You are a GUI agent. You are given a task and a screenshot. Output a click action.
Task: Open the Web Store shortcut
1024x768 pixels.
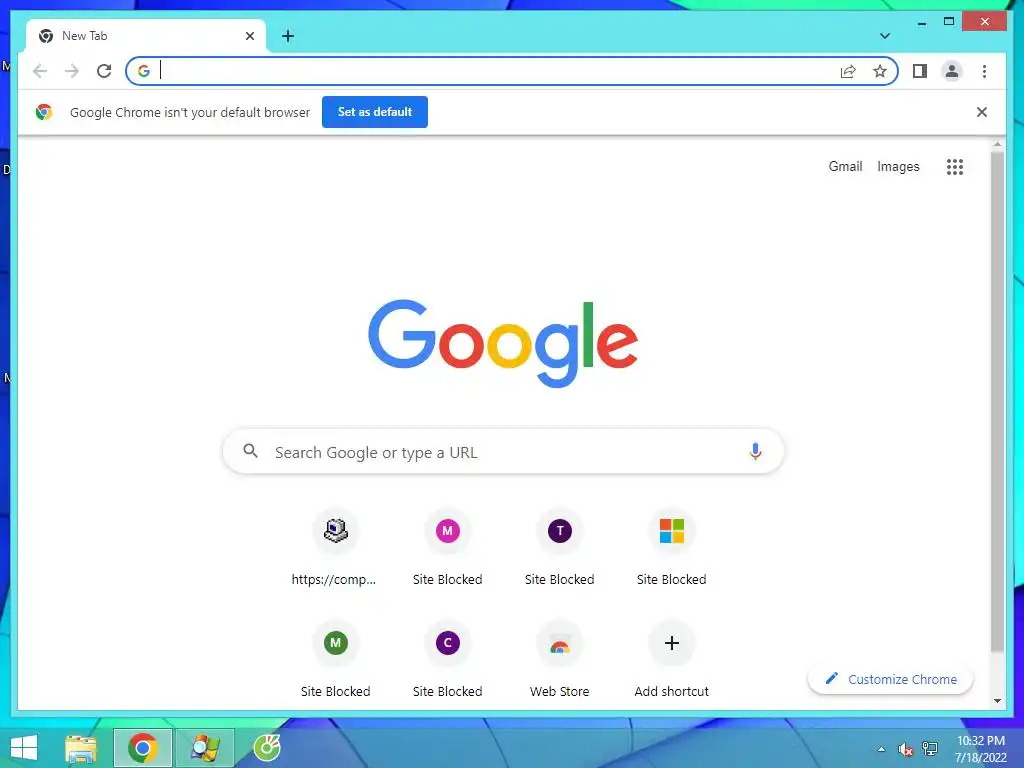pyautogui.click(x=560, y=660)
